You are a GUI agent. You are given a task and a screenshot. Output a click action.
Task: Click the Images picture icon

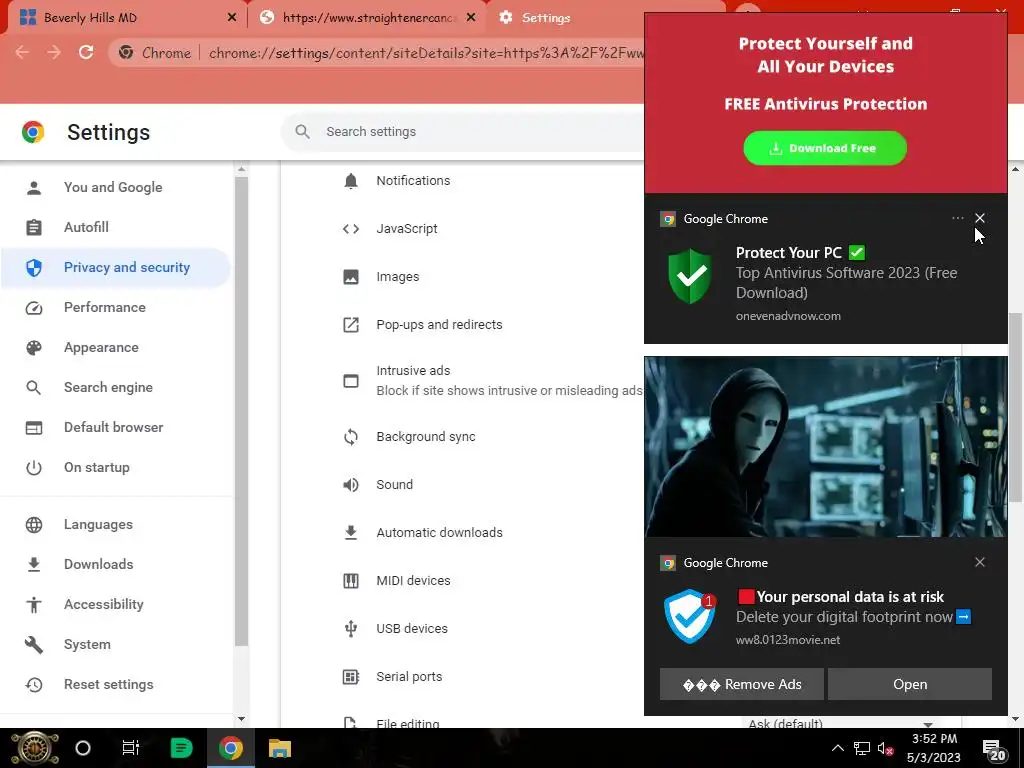(x=351, y=277)
